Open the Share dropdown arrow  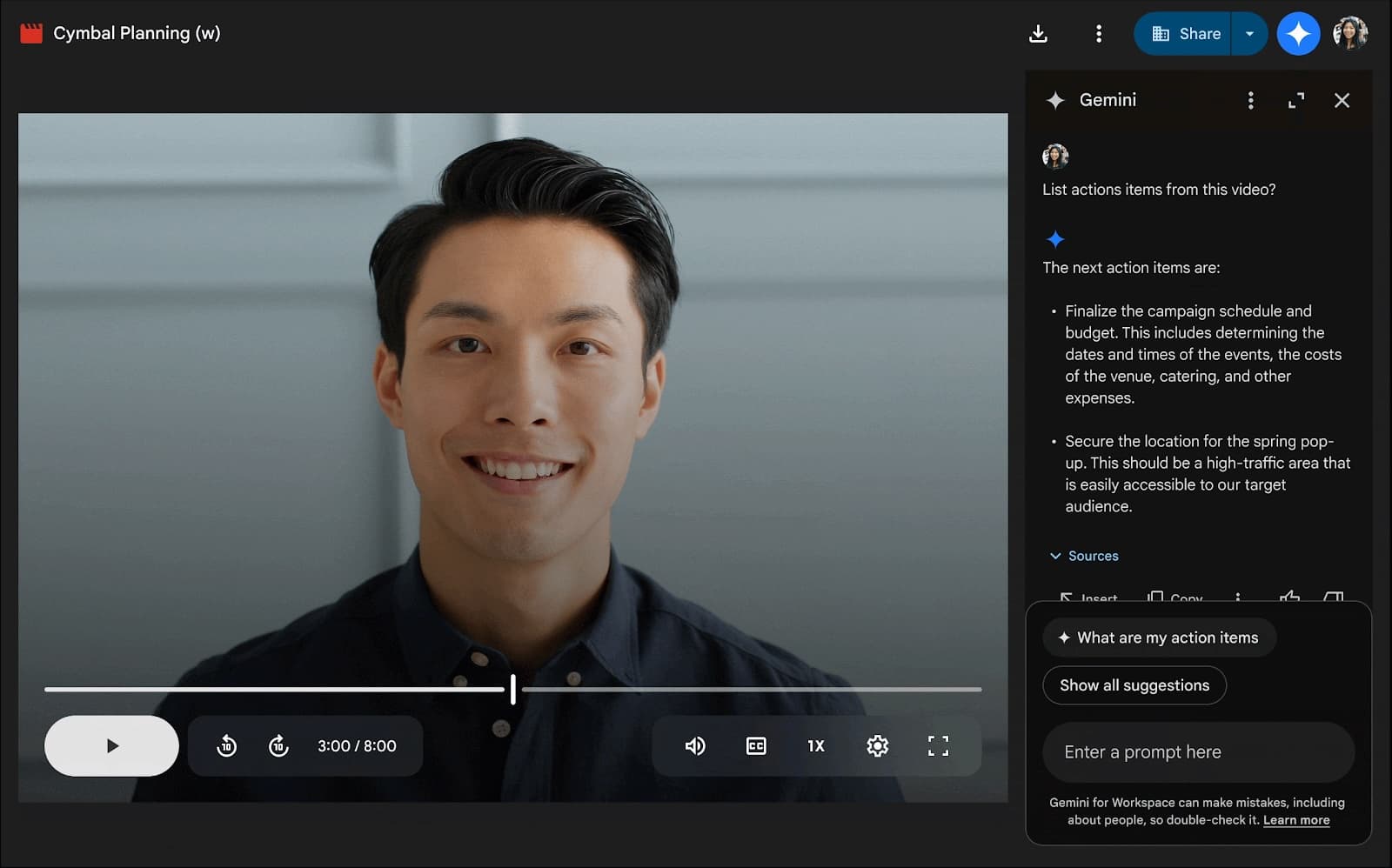click(x=1250, y=34)
